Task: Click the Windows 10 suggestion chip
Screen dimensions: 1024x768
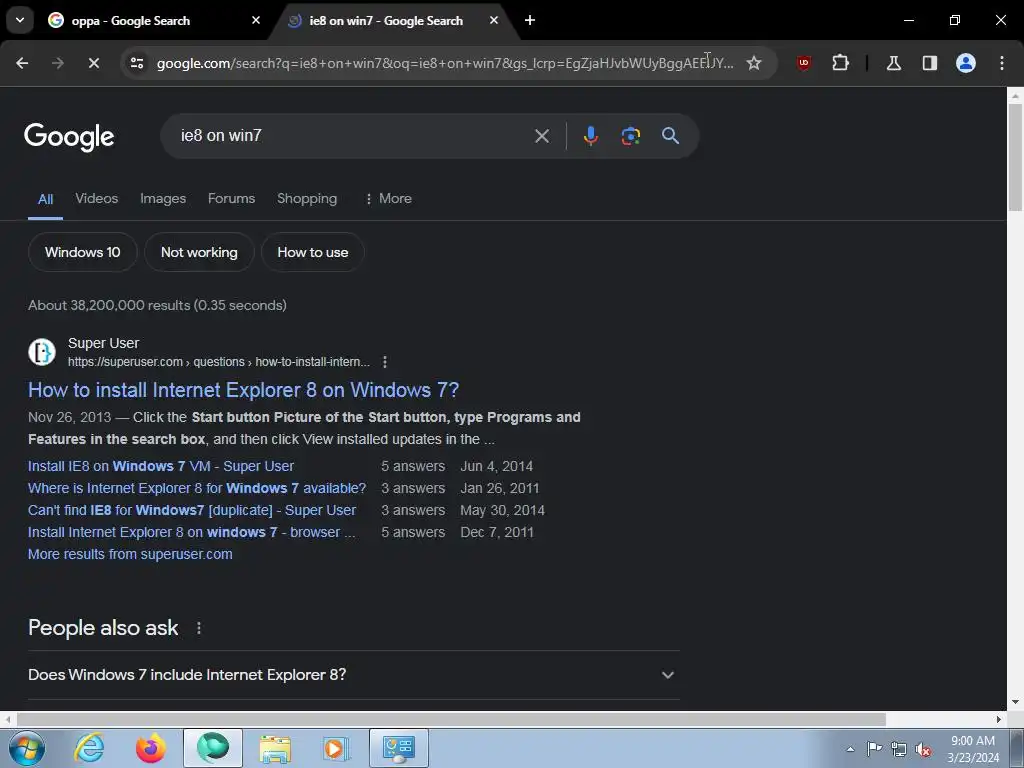Action: coord(82,252)
